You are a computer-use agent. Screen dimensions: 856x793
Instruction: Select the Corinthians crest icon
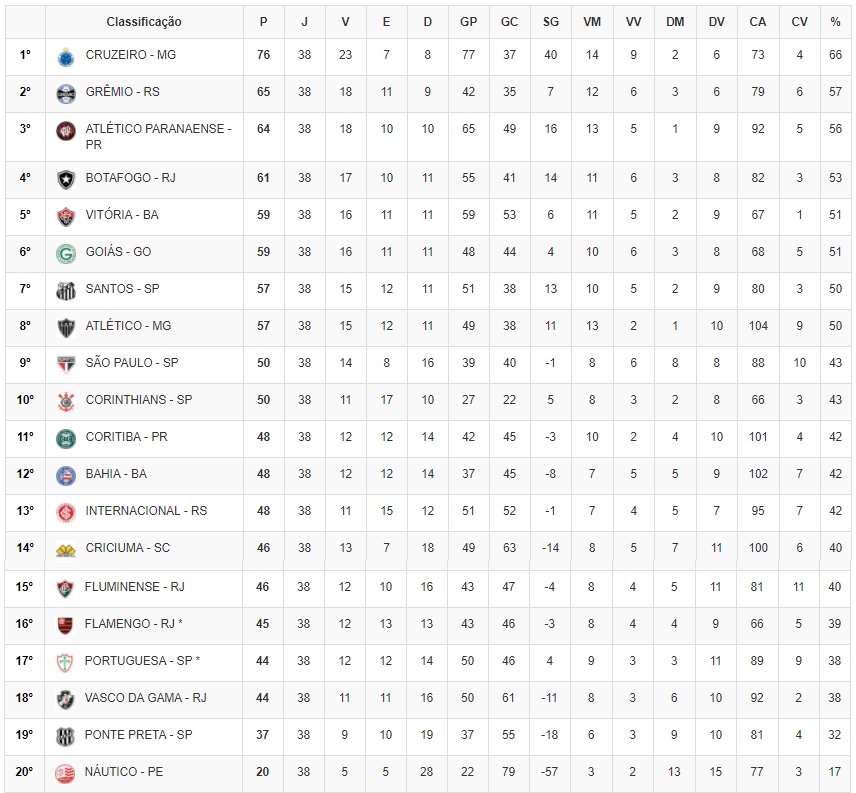point(66,402)
